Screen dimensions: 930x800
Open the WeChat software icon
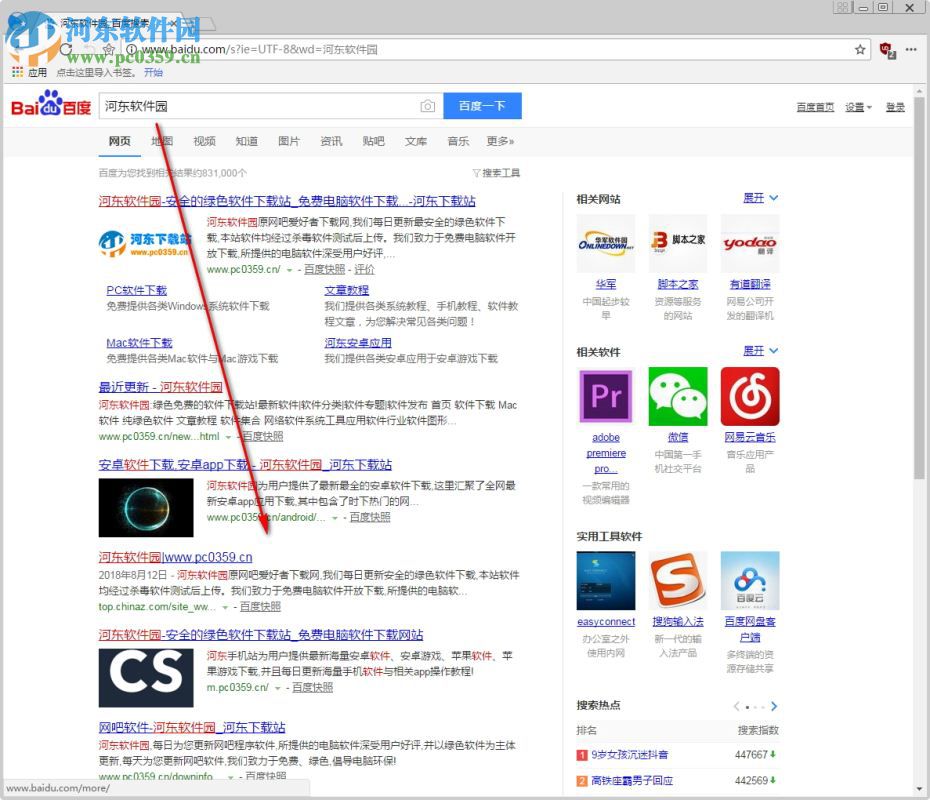coord(678,396)
